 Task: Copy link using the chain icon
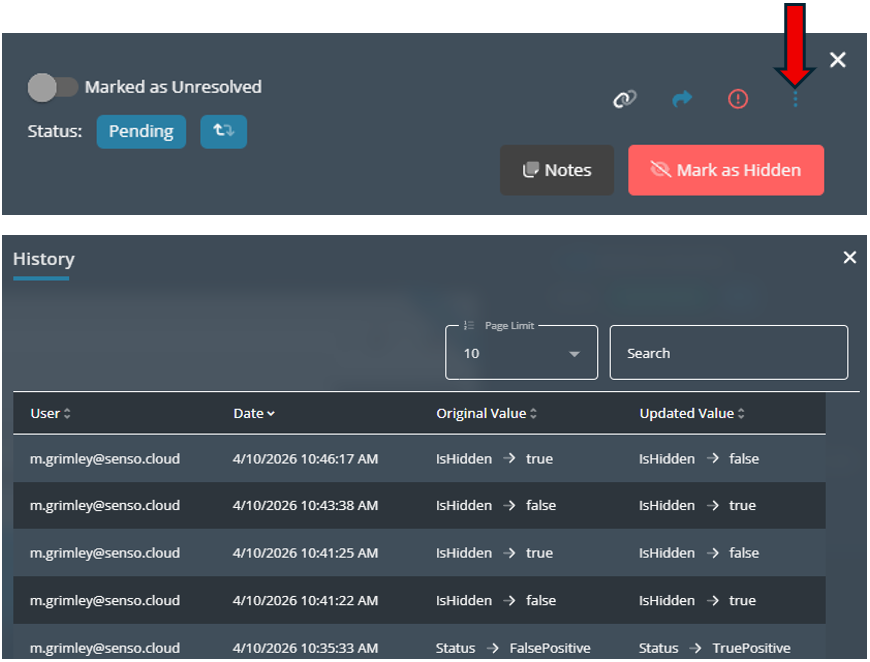625,99
